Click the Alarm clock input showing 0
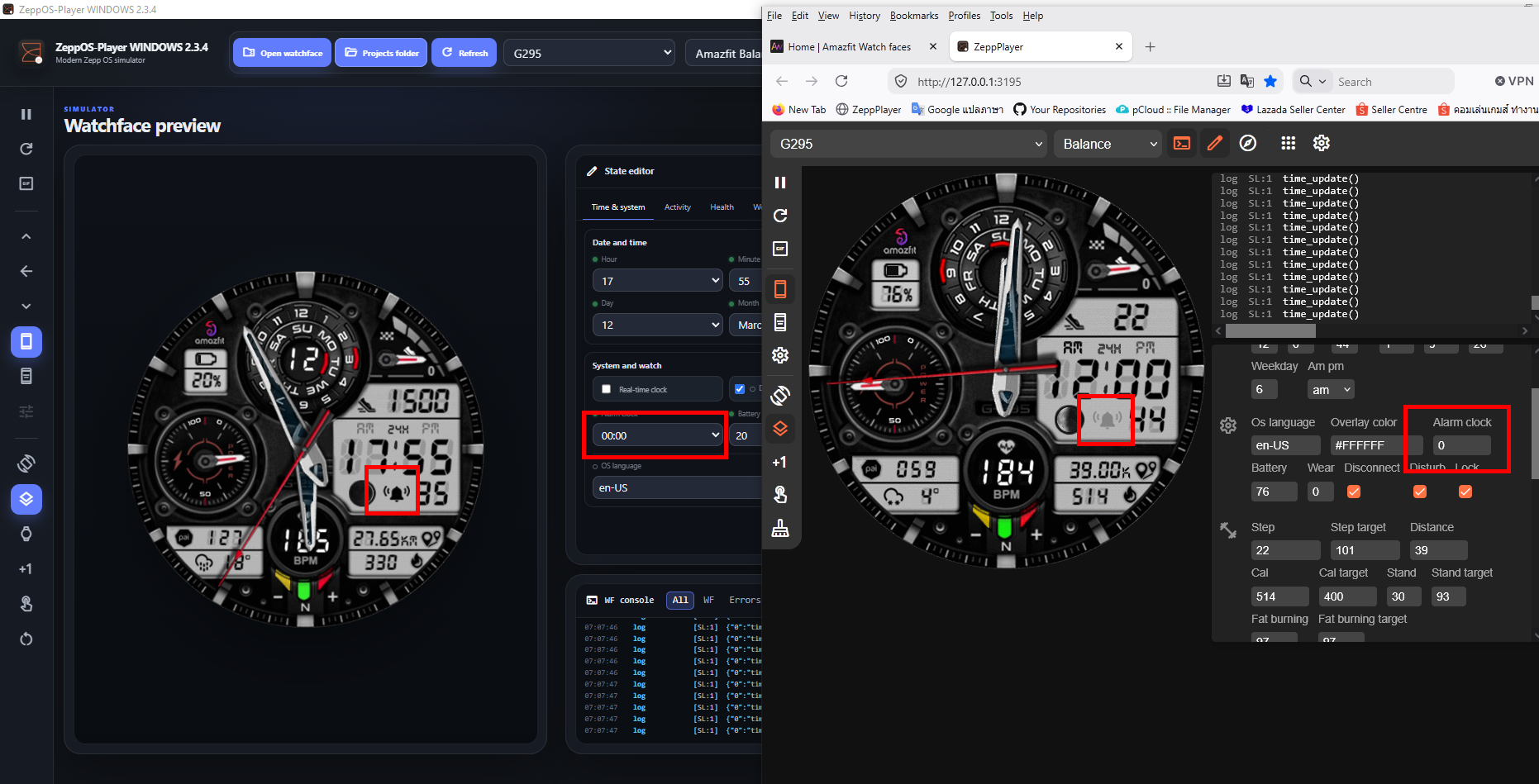Screen dimensions: 1539x784 point(1462,445)
